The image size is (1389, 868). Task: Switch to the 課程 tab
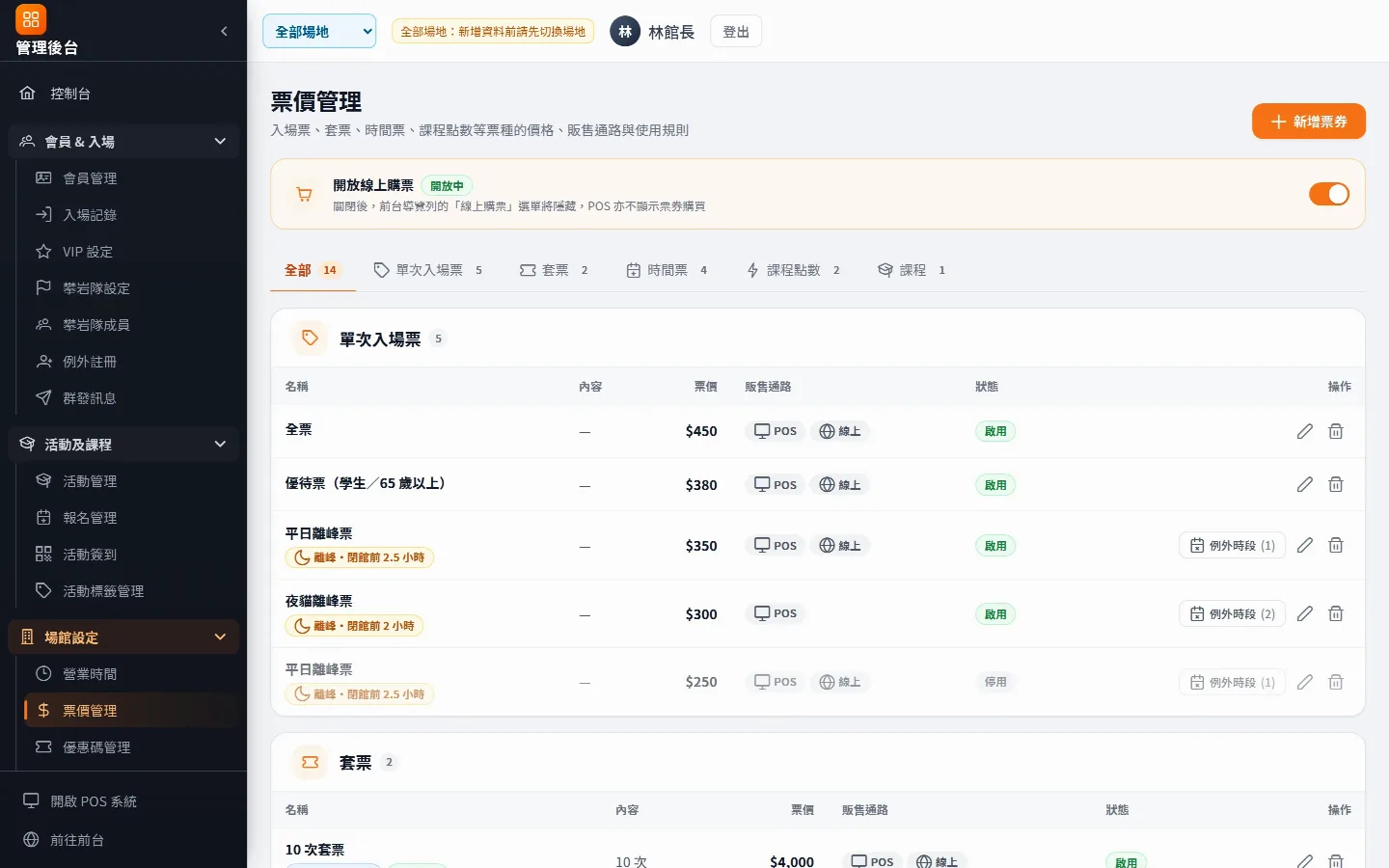(912, 270)
